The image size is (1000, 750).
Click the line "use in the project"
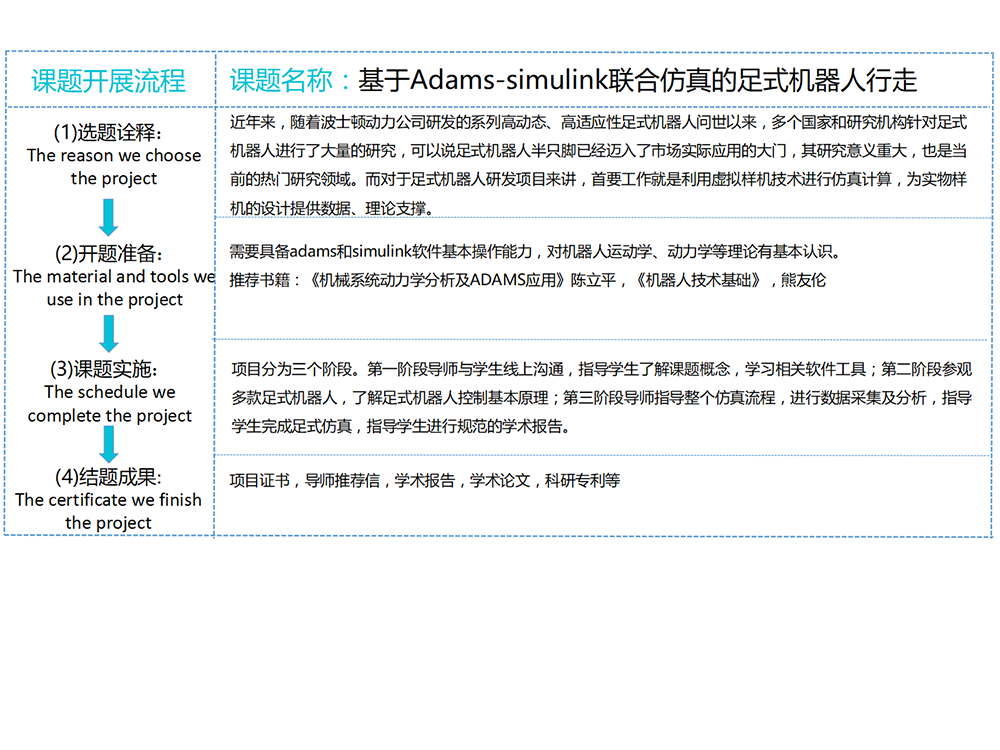tap(115, 299)
